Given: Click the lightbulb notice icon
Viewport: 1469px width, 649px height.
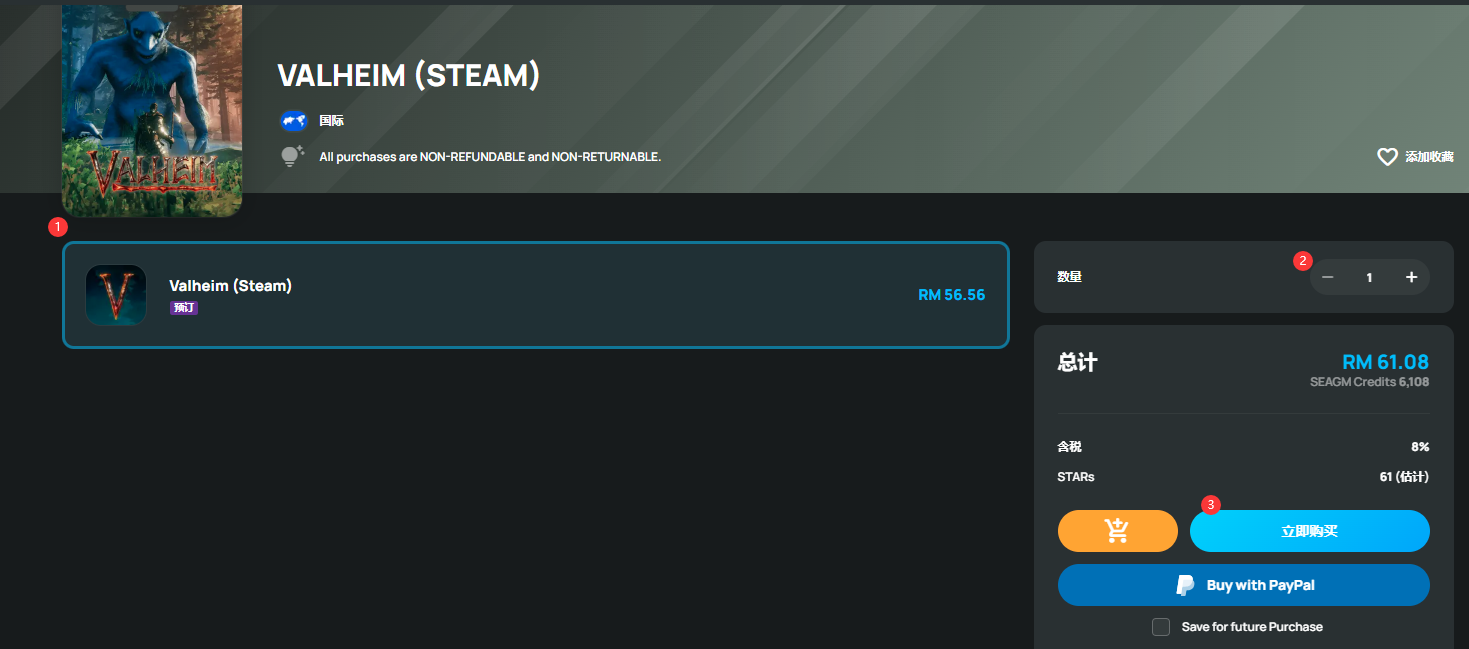Looking at the screenshot, I should 292,156.
